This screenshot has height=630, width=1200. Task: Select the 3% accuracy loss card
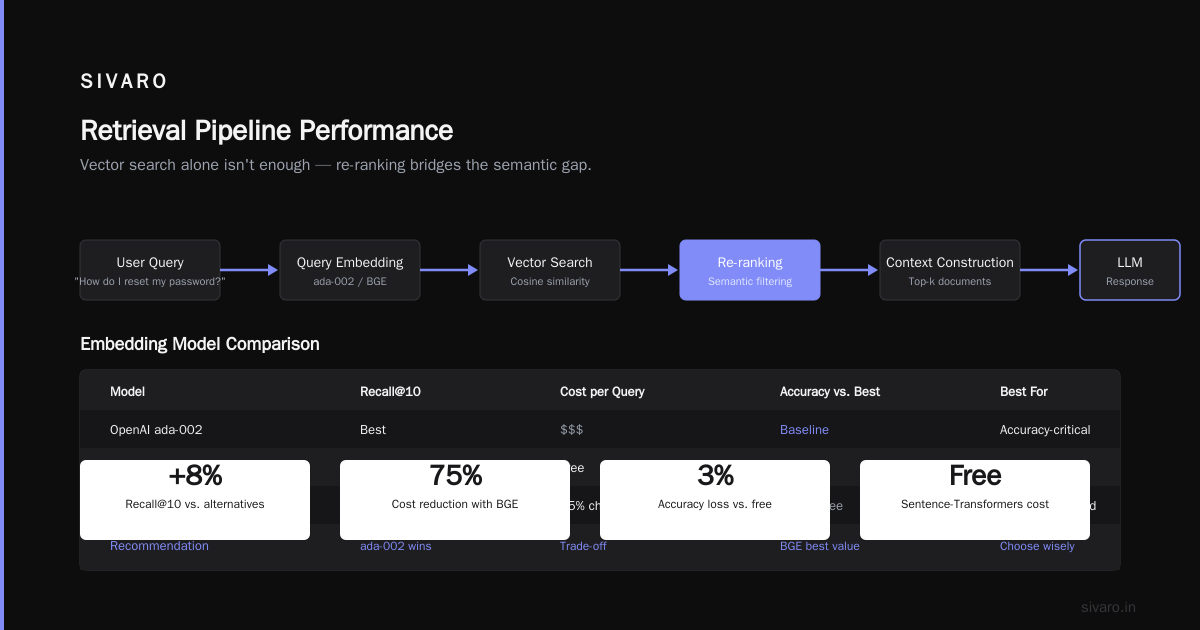coord(715,500)
